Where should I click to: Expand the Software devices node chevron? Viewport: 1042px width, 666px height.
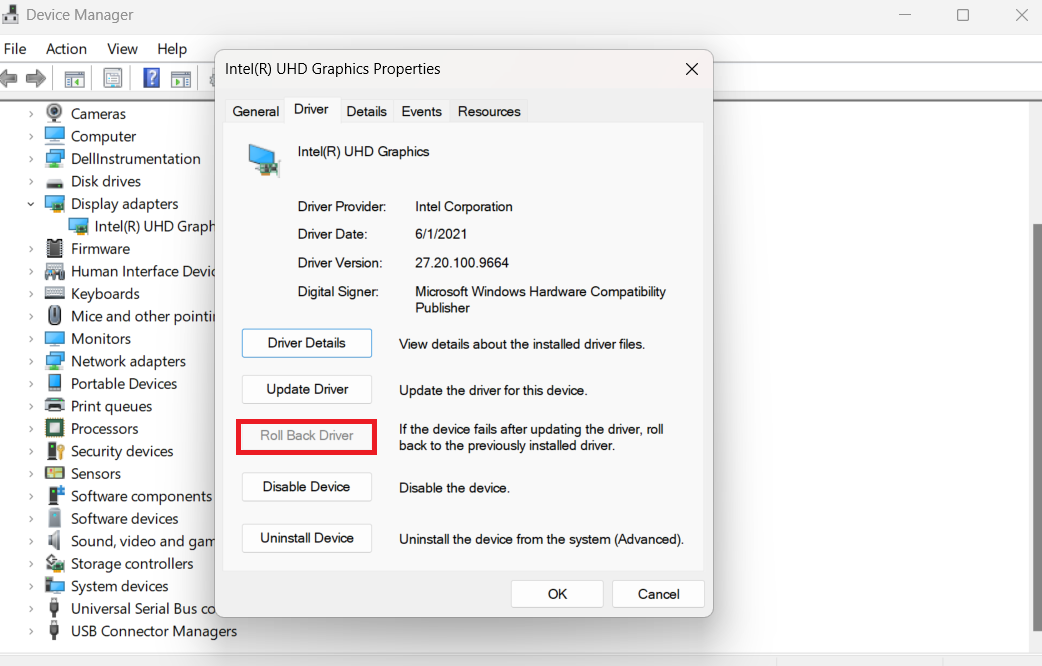coord(31,518)
